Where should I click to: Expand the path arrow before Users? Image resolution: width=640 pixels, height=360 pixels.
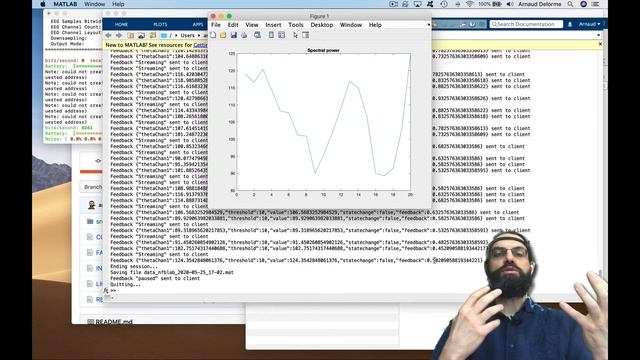(176, 36)
